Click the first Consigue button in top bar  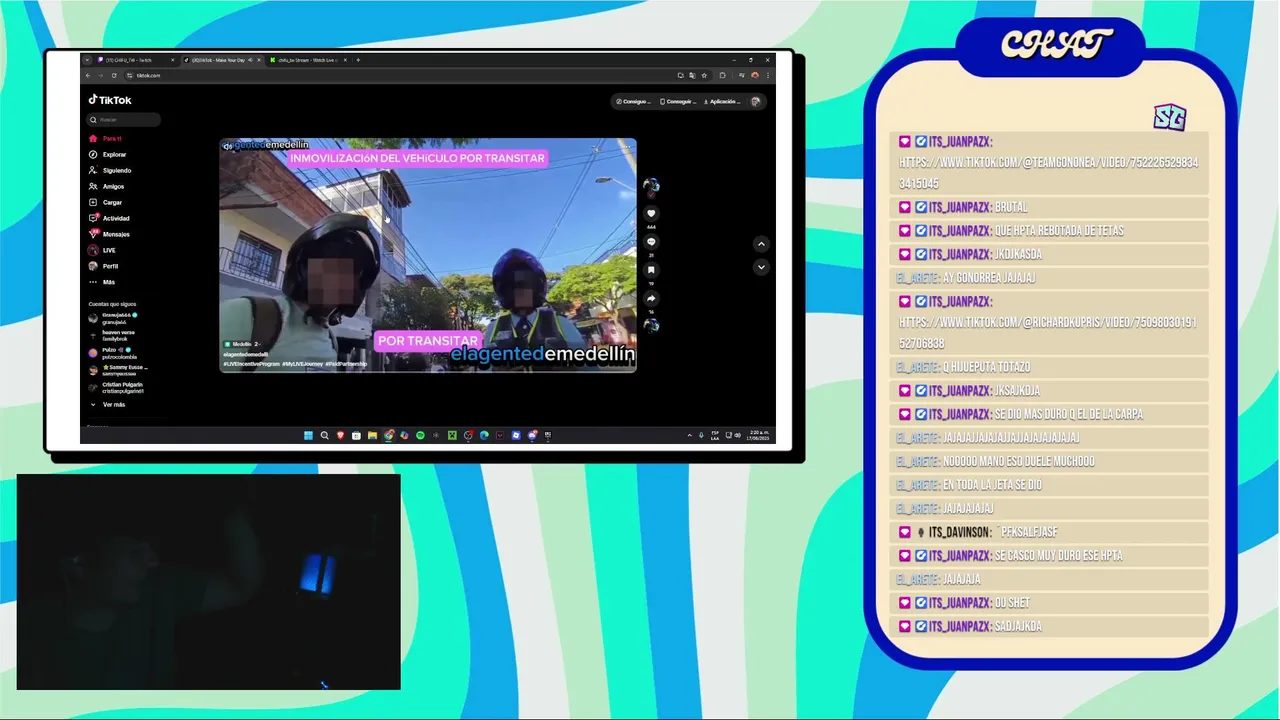(634, 102)
